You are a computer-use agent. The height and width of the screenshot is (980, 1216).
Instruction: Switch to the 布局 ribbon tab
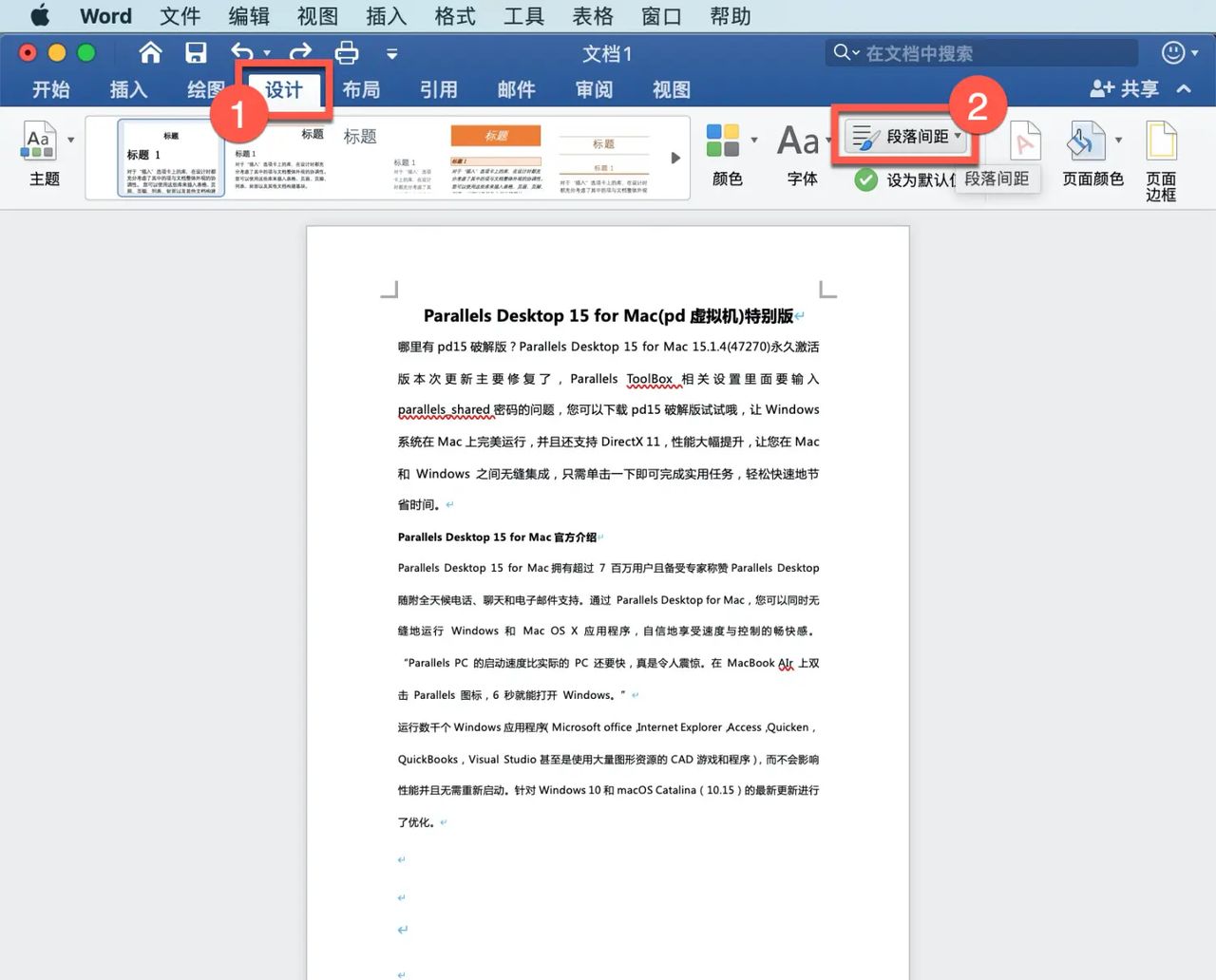click(361, 89)
